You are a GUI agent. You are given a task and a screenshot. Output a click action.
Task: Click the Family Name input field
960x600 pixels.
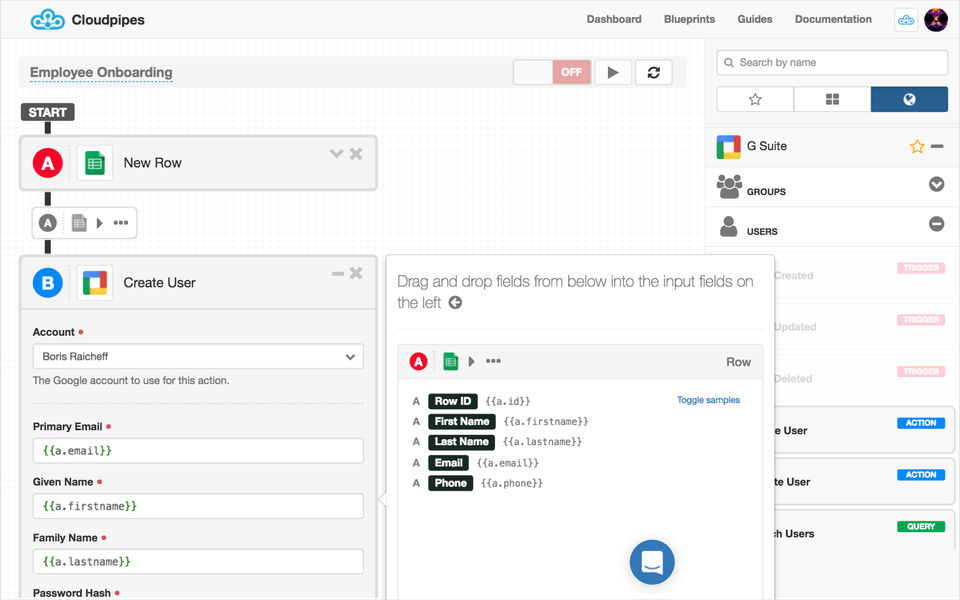click(198, 561)
